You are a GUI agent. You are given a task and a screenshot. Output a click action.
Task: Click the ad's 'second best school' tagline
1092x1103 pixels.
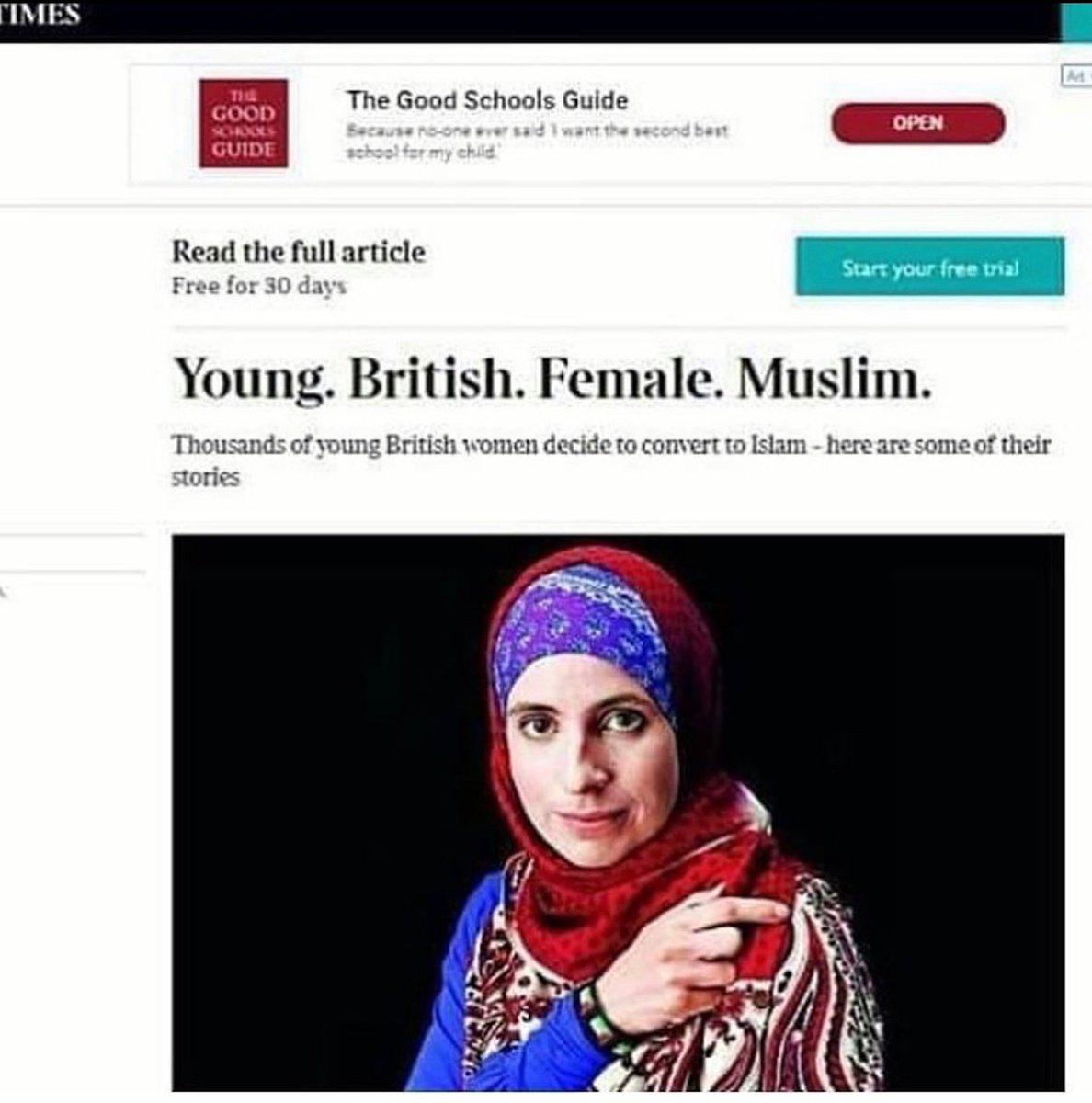point(537,142)
